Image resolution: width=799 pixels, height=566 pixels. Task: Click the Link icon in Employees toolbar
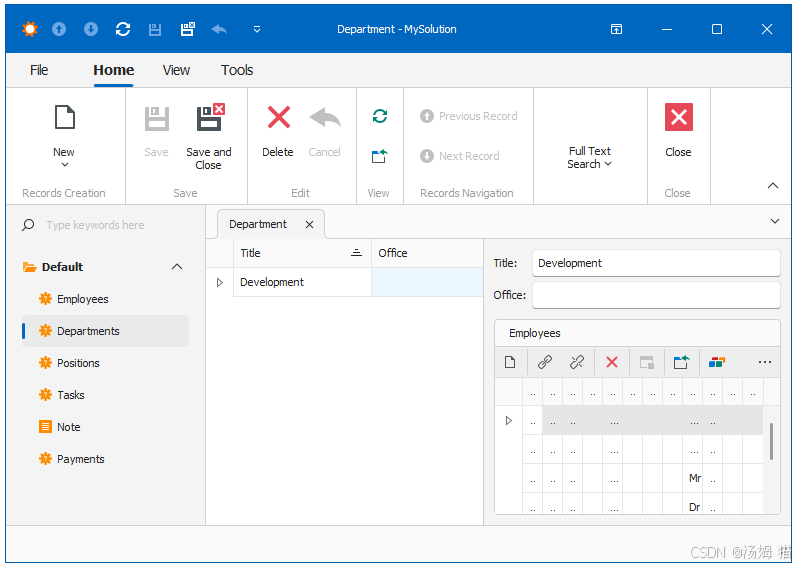(x=545, y=362)
